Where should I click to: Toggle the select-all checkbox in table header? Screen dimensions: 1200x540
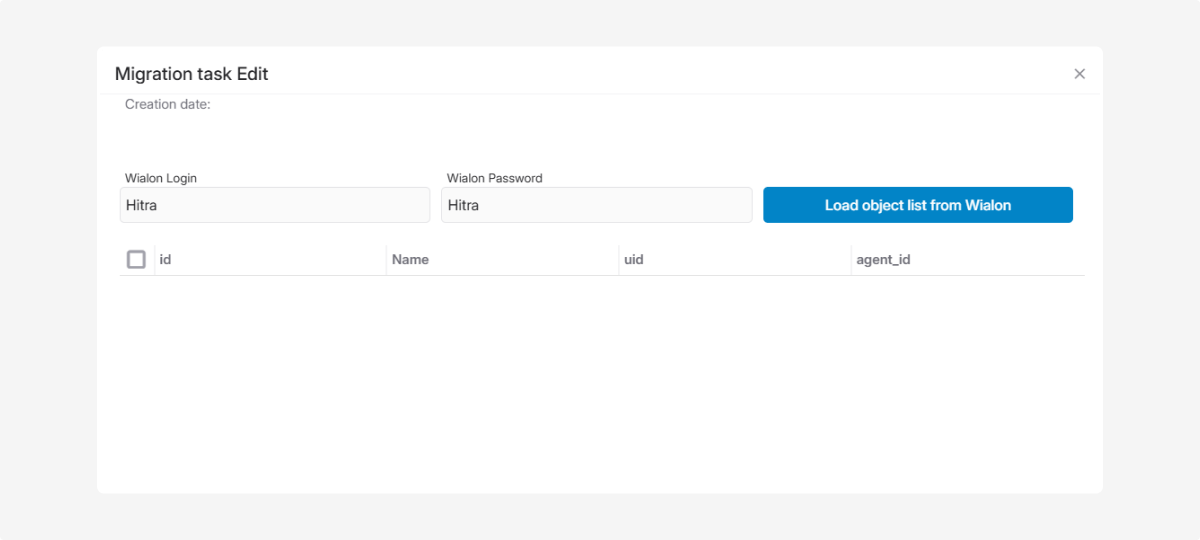tap(136, 260)
